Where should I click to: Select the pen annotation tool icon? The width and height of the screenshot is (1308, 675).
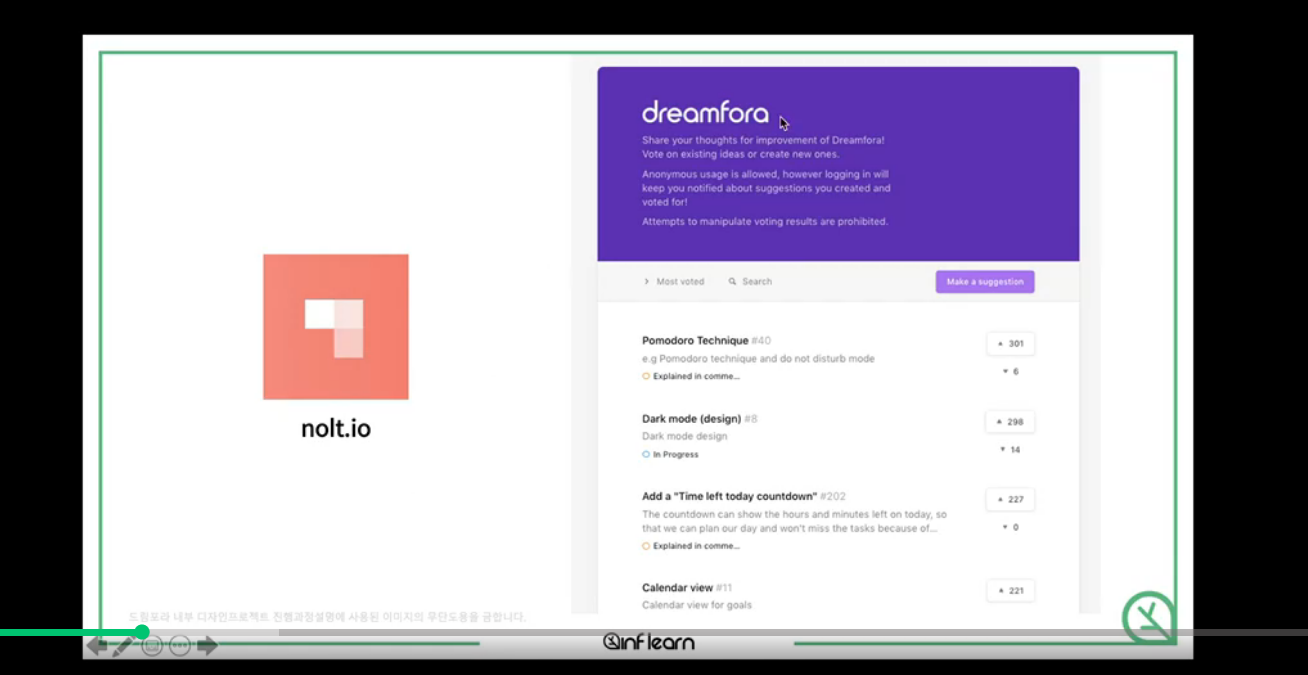123,646
